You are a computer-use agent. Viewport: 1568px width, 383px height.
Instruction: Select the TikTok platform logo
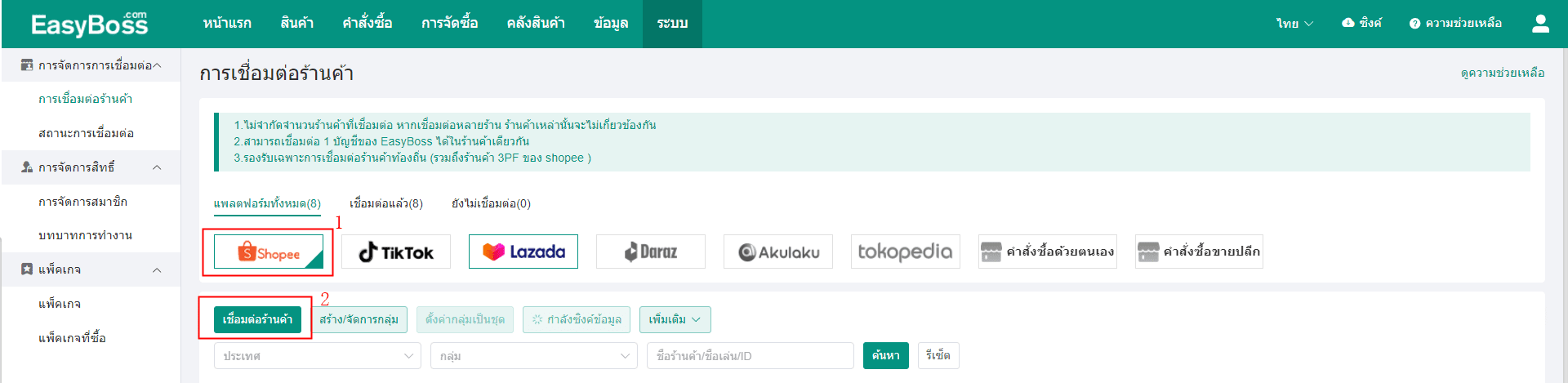point(396,252)
